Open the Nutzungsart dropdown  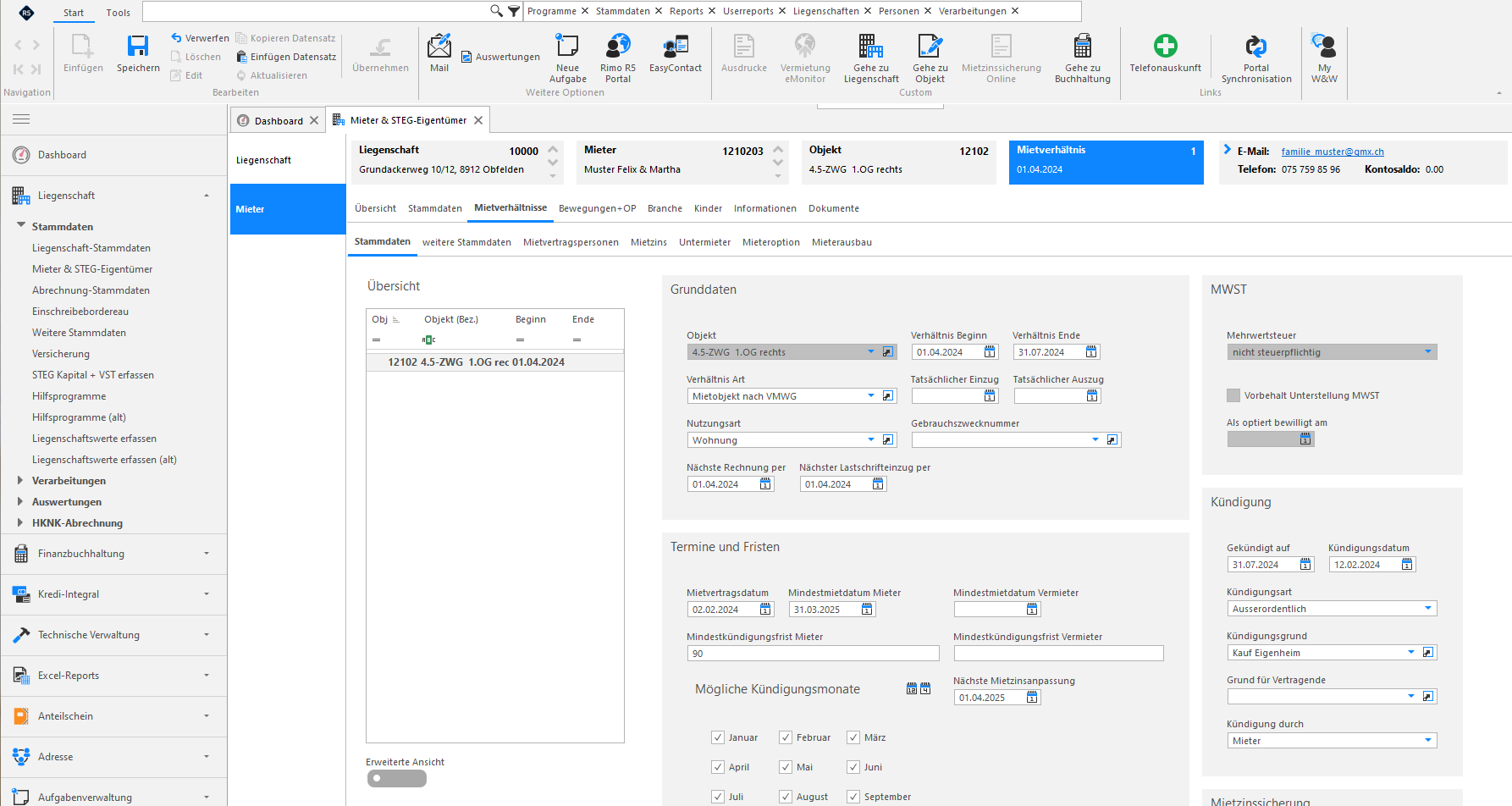[871, 440]
